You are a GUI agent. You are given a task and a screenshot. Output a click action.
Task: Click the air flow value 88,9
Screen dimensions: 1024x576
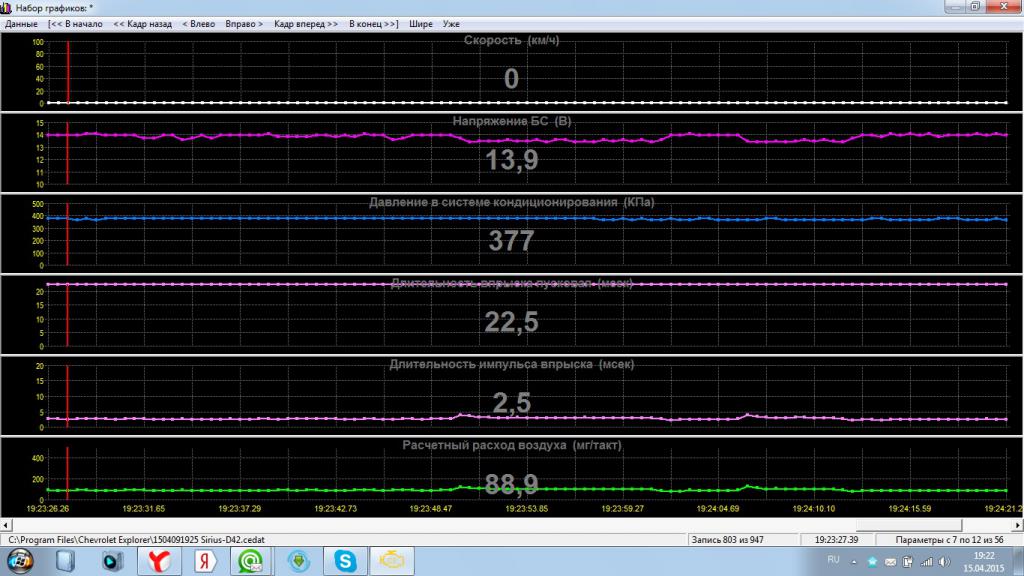511,484
